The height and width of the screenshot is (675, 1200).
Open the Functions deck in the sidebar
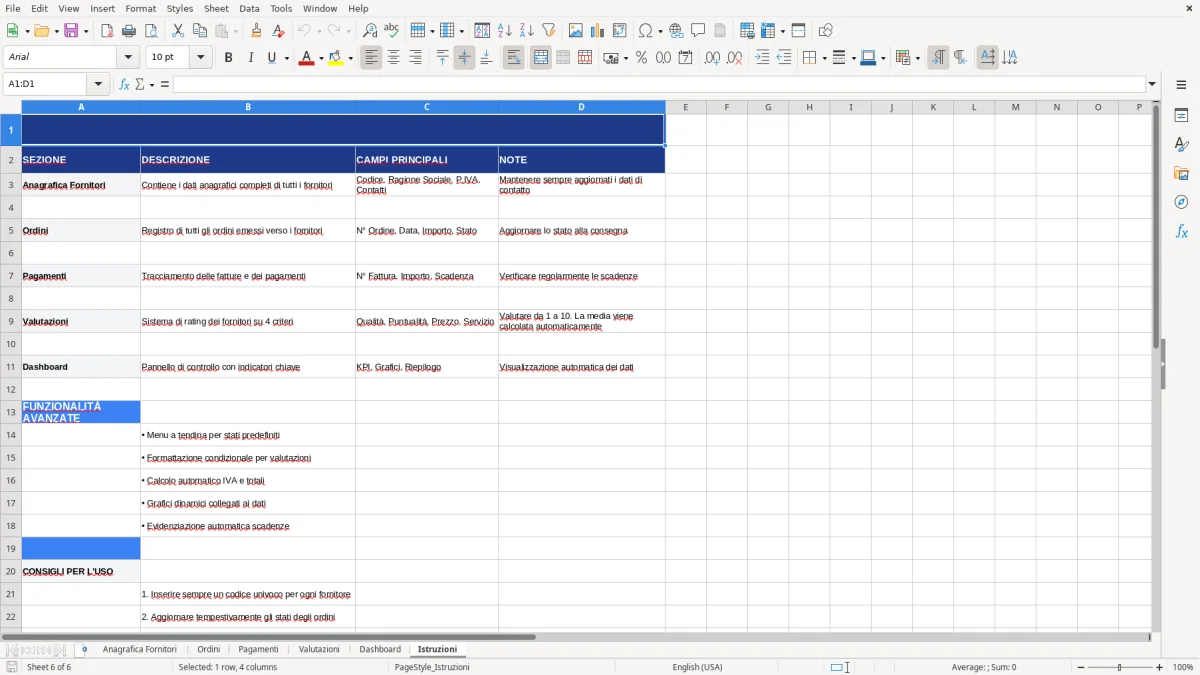1182,231
